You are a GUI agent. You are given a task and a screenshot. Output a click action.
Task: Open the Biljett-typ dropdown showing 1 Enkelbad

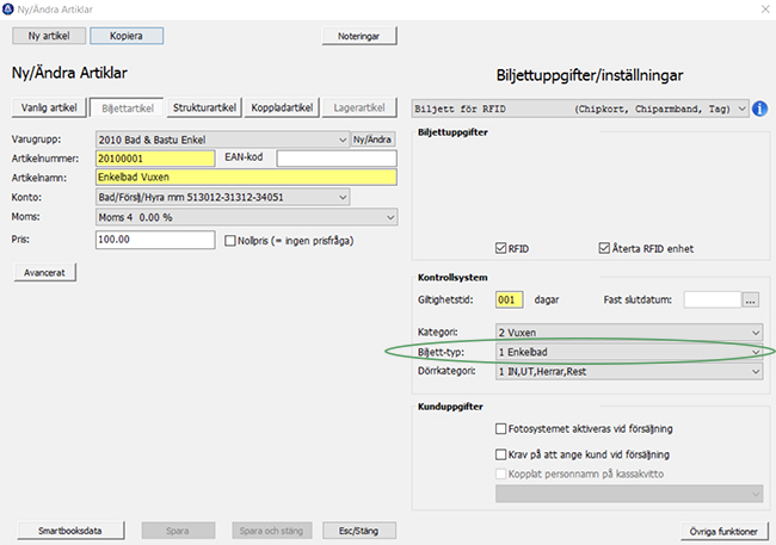tap(629, 352)
